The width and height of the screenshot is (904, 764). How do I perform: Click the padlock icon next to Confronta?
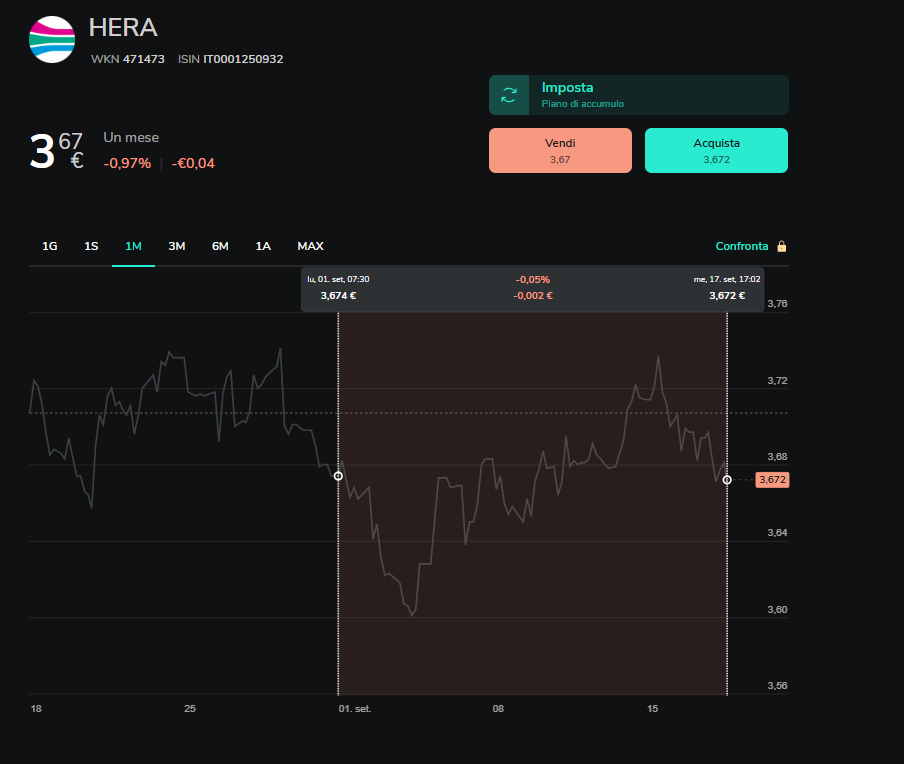(782, 246)
